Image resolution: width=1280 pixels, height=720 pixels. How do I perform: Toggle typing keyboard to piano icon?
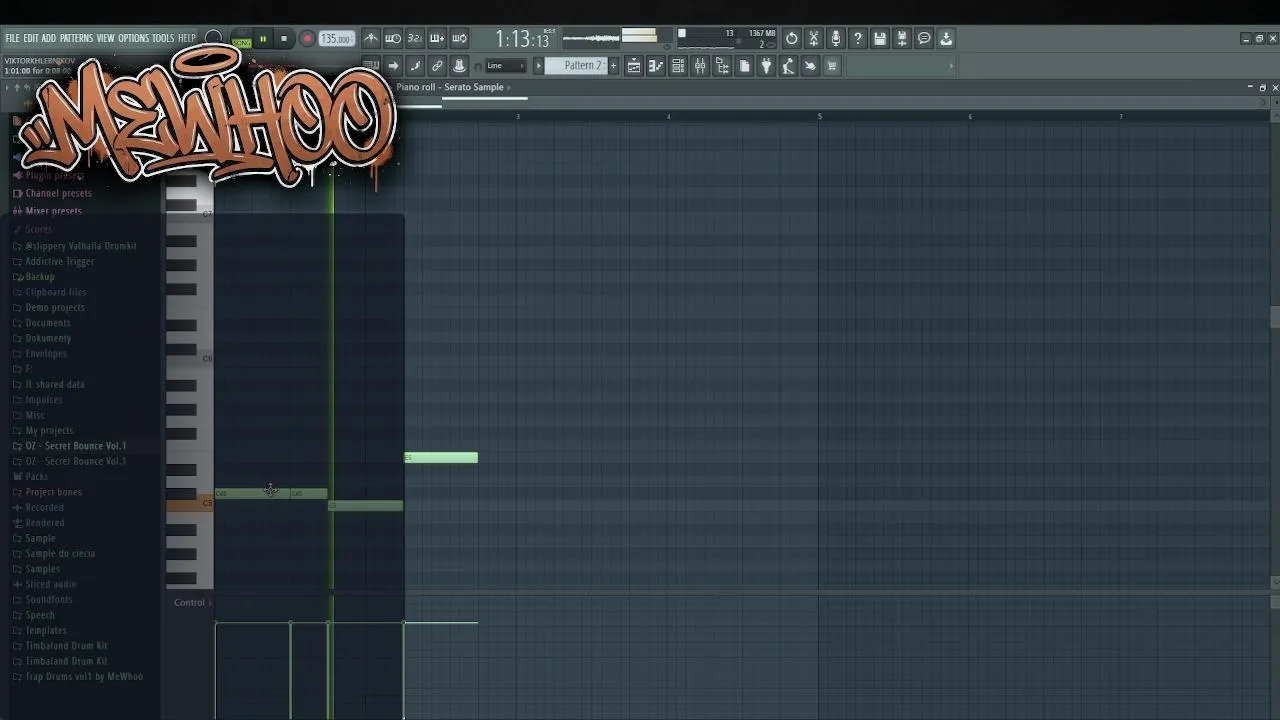tap(371, 66)
